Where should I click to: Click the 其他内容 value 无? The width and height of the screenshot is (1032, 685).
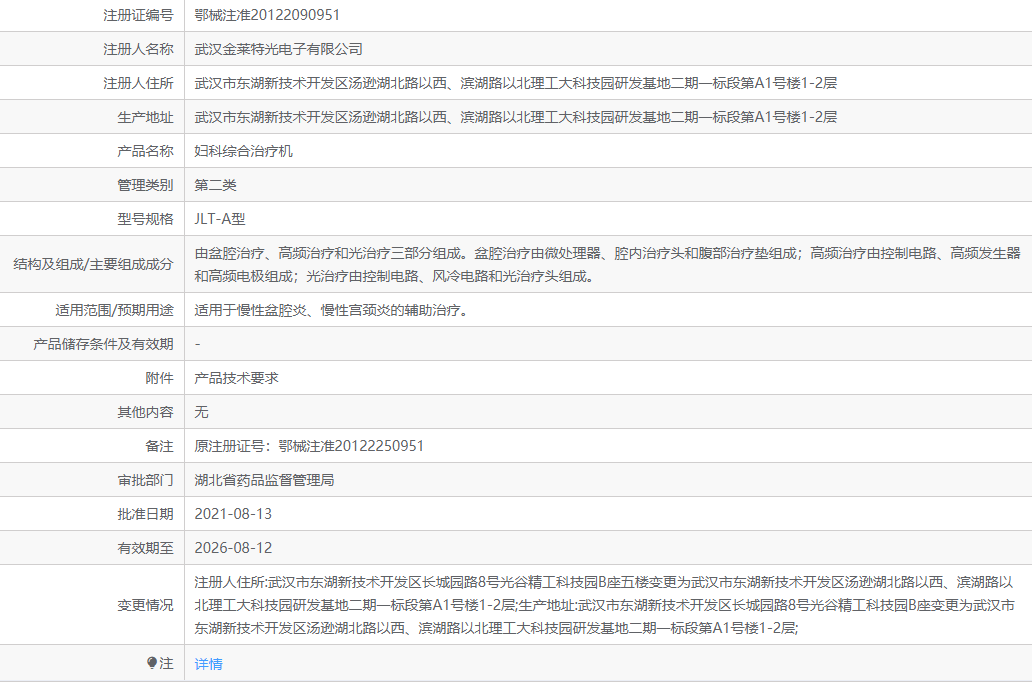[x=201, y=412]
